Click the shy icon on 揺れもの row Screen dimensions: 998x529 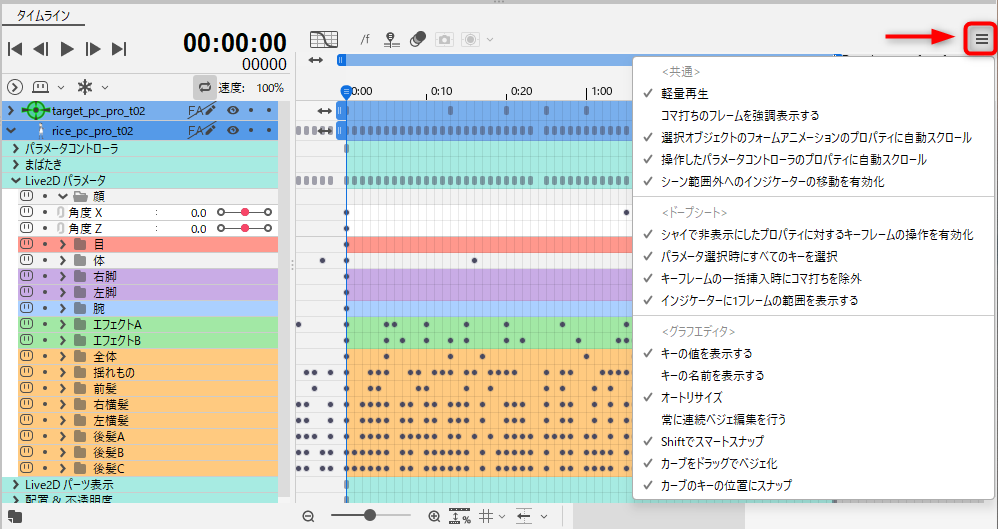coord(26,372)
